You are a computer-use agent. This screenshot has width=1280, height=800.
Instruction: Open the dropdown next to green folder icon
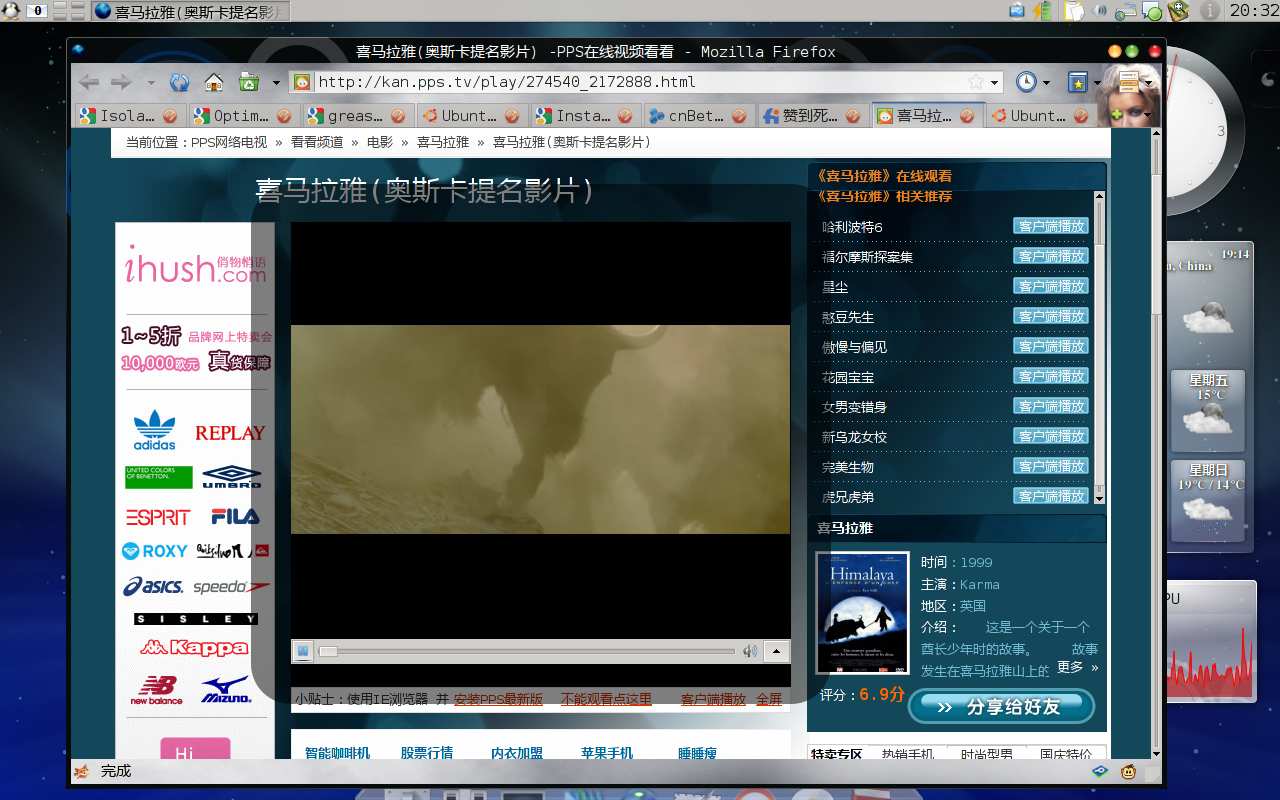tap(276, 83)
